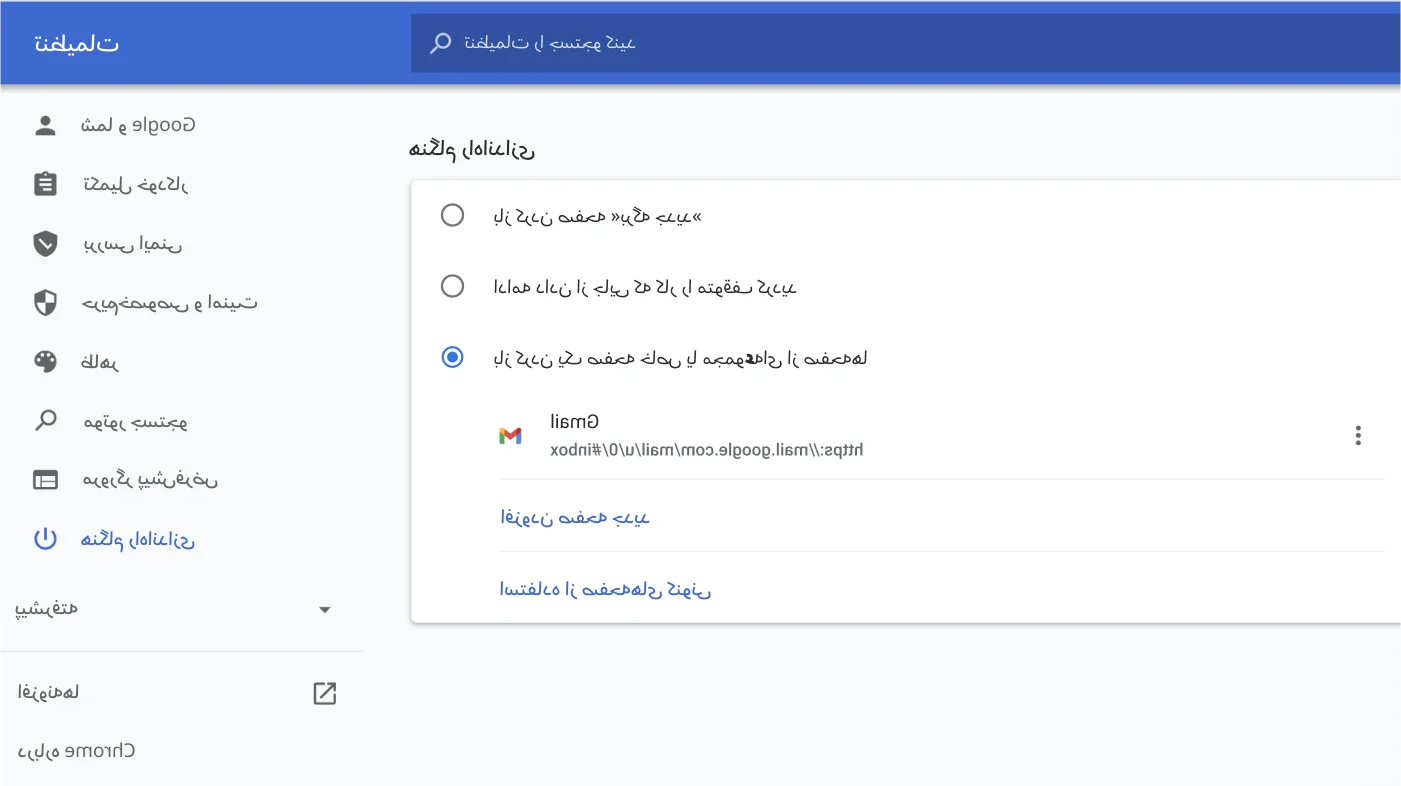This screenshot has height=786, width=1401.
Task: Open Search engine magnifier icon in sidebar
Action: pos(45,420)
